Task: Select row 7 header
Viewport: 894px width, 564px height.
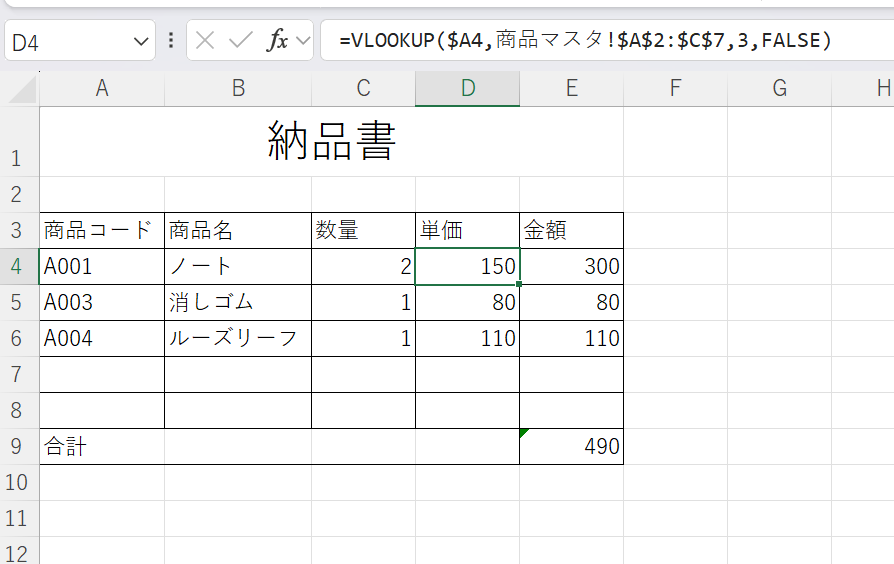Action: [x=17, y=374]
